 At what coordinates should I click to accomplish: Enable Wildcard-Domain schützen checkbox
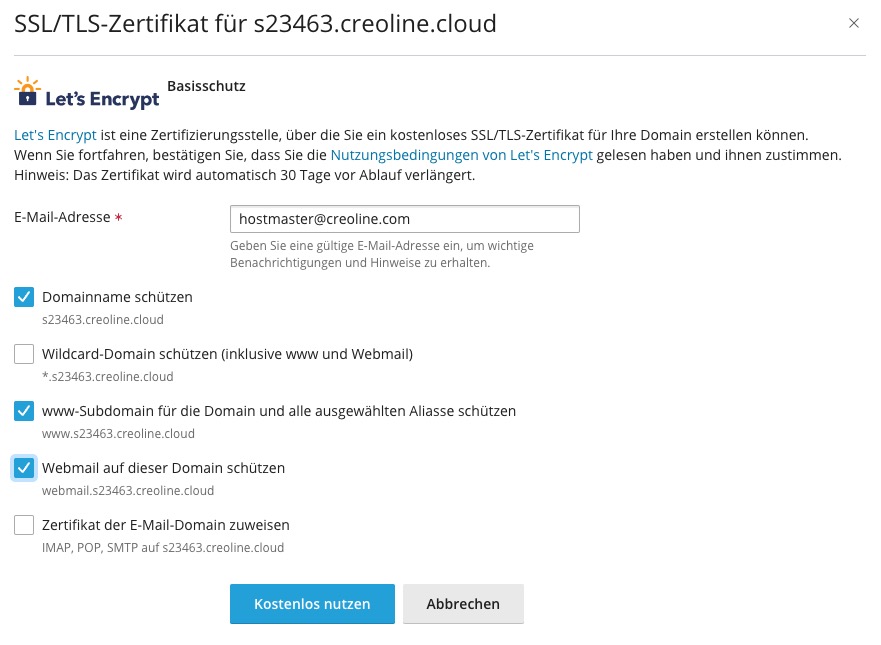24,354
